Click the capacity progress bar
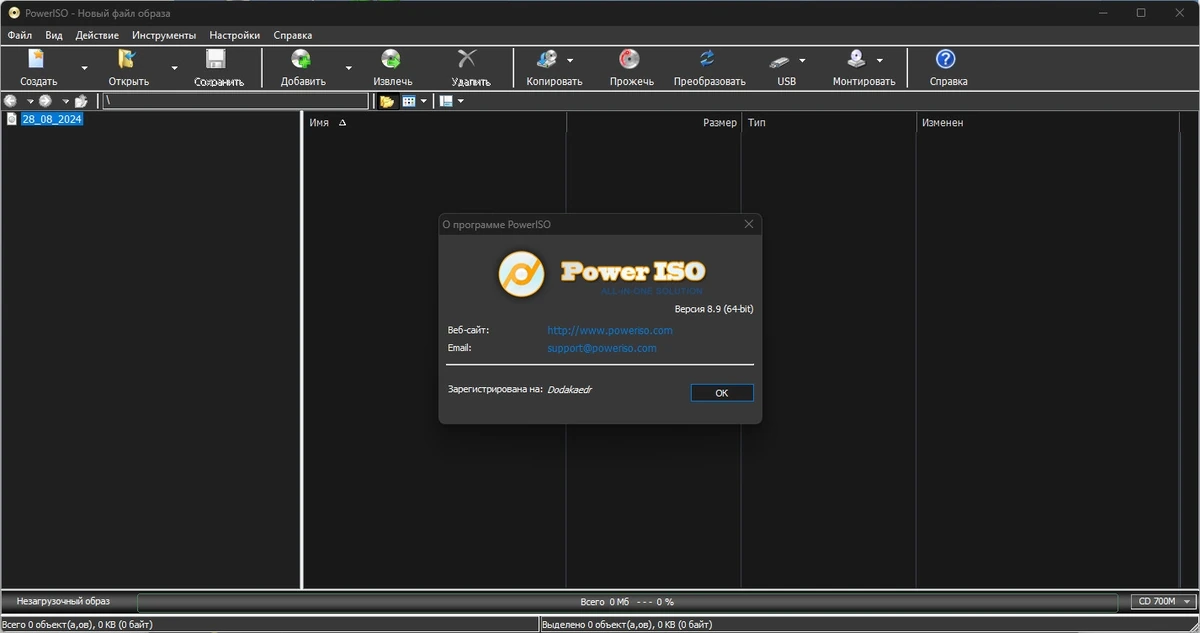Image resolution: width=1200 pixels, height=633 pixels. (x=627, y=602)
